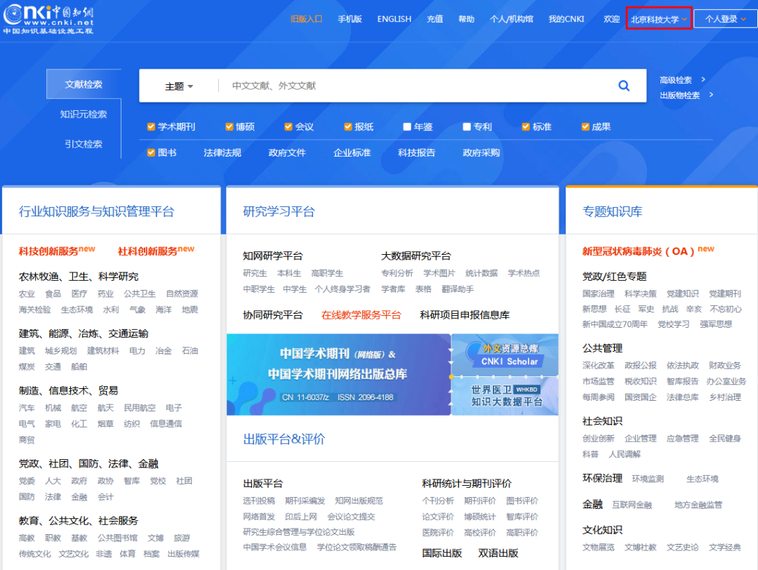The width and height of the screenshot is (758, 570).
Task: Uncheck the 会议 checkbox
Action: click(x=288, y=127)
